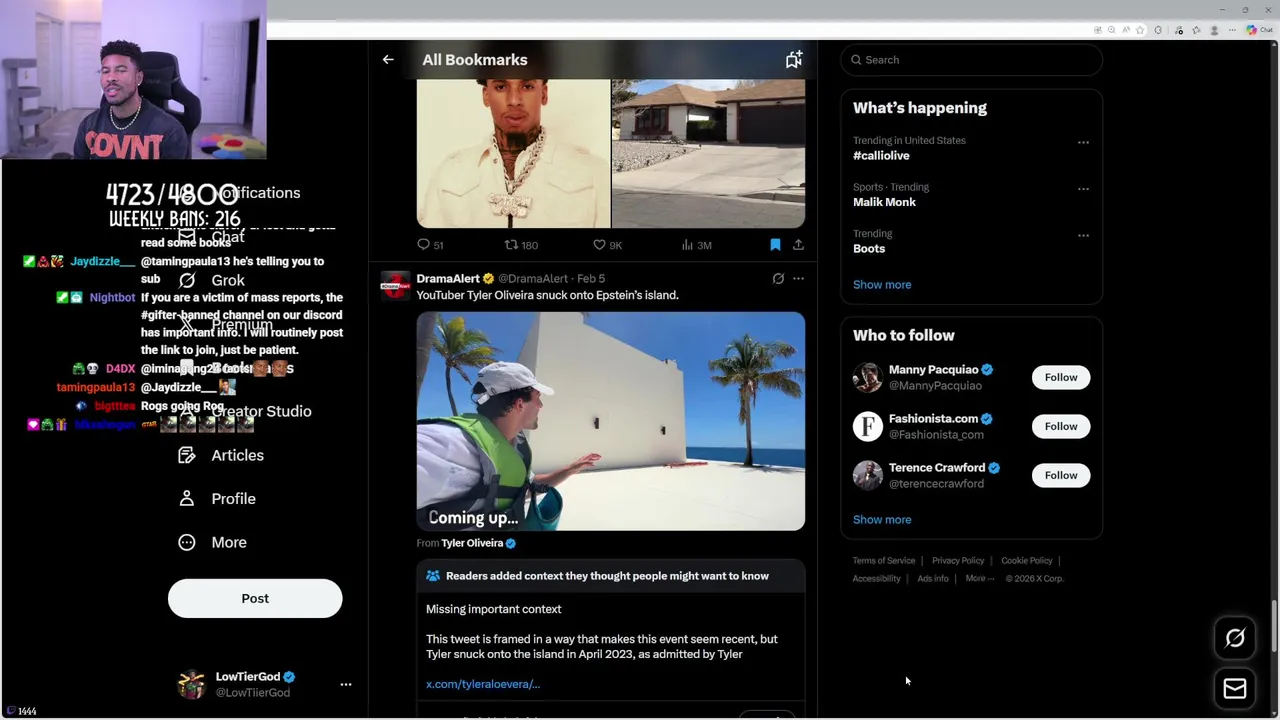Show more under Who to follow
The width and height of the screenshot is (1280, 720).
point(882,520)
